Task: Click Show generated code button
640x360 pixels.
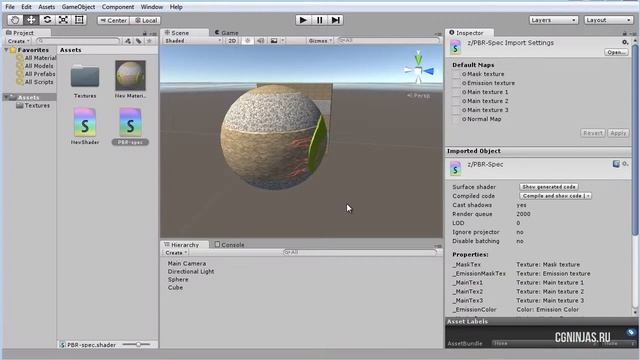Action: [549, 187]
